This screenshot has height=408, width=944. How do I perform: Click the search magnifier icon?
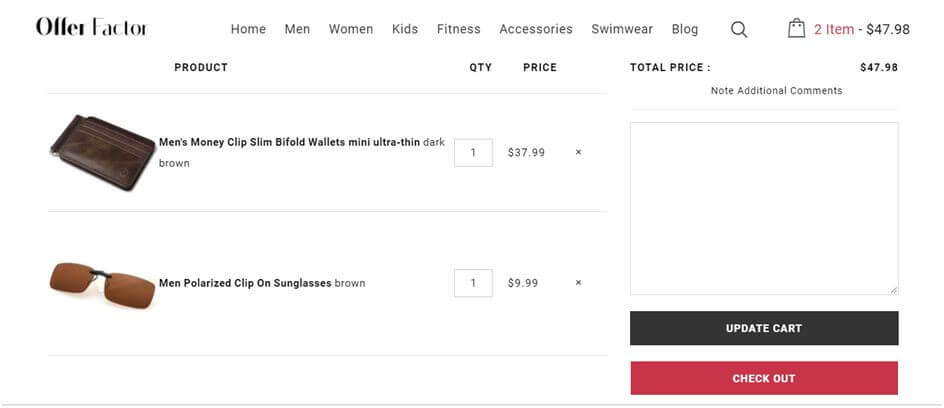[739, 29]
